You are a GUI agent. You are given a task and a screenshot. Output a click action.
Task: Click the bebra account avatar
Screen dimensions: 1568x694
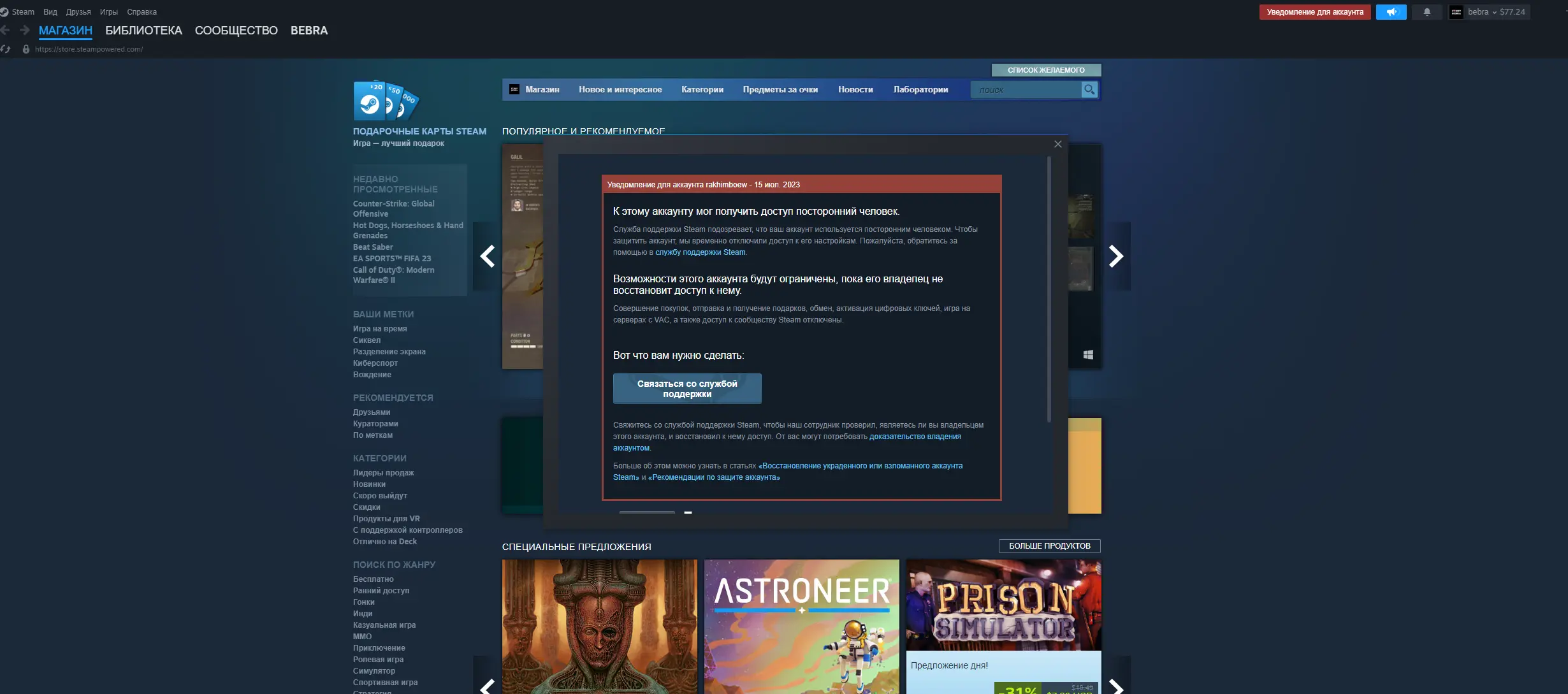point(1456,12)
